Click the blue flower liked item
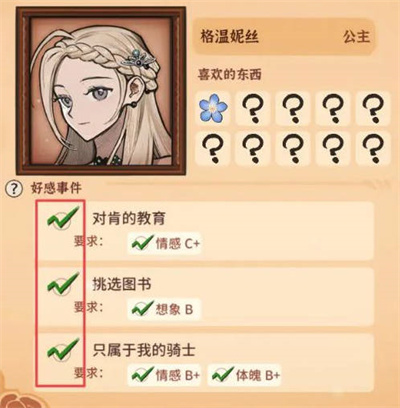Screen dimensions: 400x408 pos(213,107)
